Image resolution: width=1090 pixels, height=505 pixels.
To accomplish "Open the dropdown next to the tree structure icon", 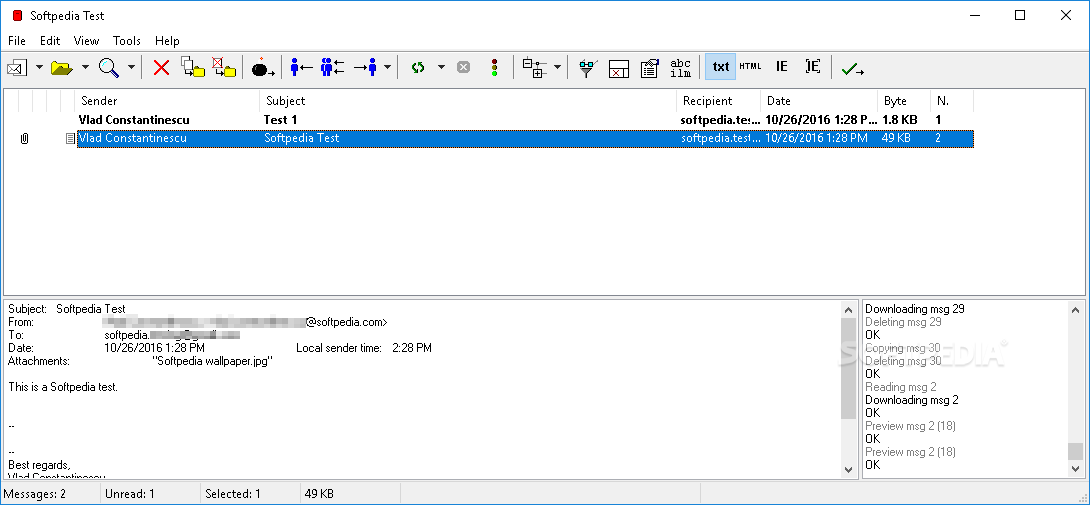I will [558, 67].
